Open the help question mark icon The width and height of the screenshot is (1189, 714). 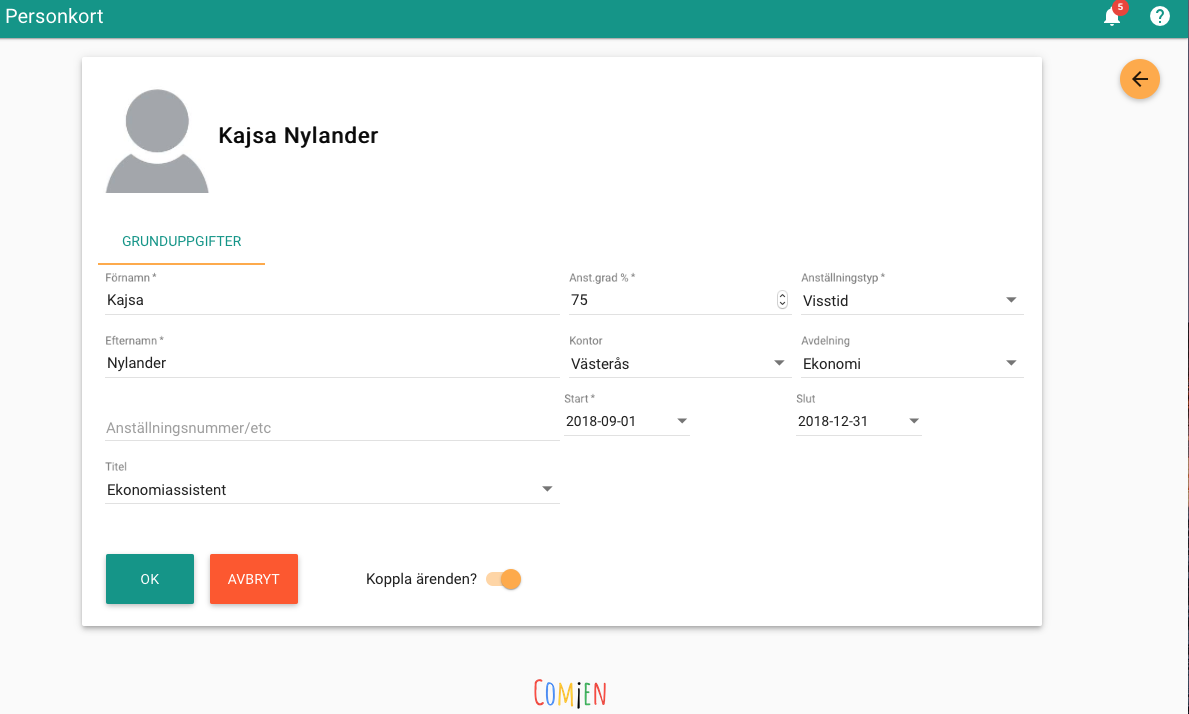point(1159,16)
